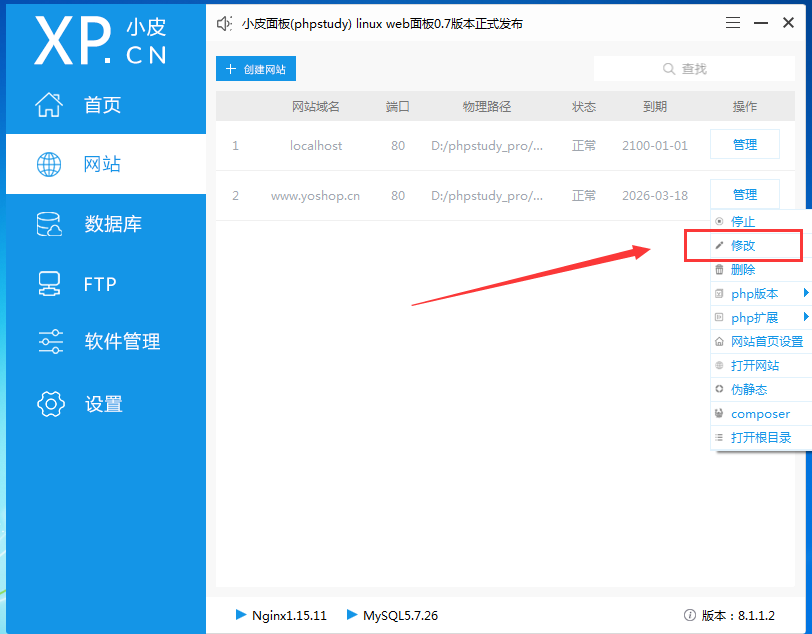Click inside the 查找 search field
Image resolution: width=812 pixels, height=634 pixels.
(x=694, y=69)
